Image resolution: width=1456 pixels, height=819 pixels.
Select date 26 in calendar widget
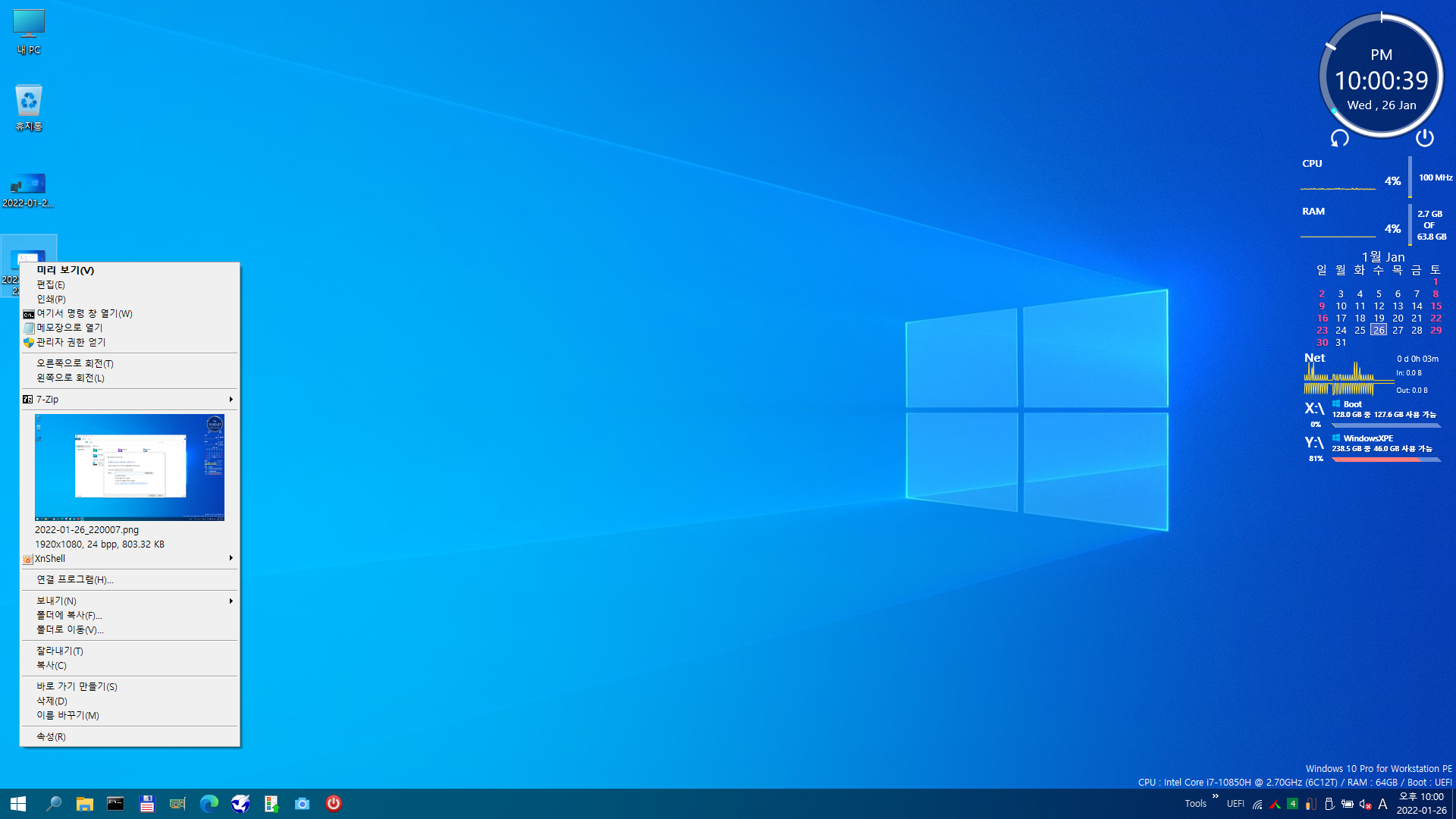click(x=1379, y=330)
